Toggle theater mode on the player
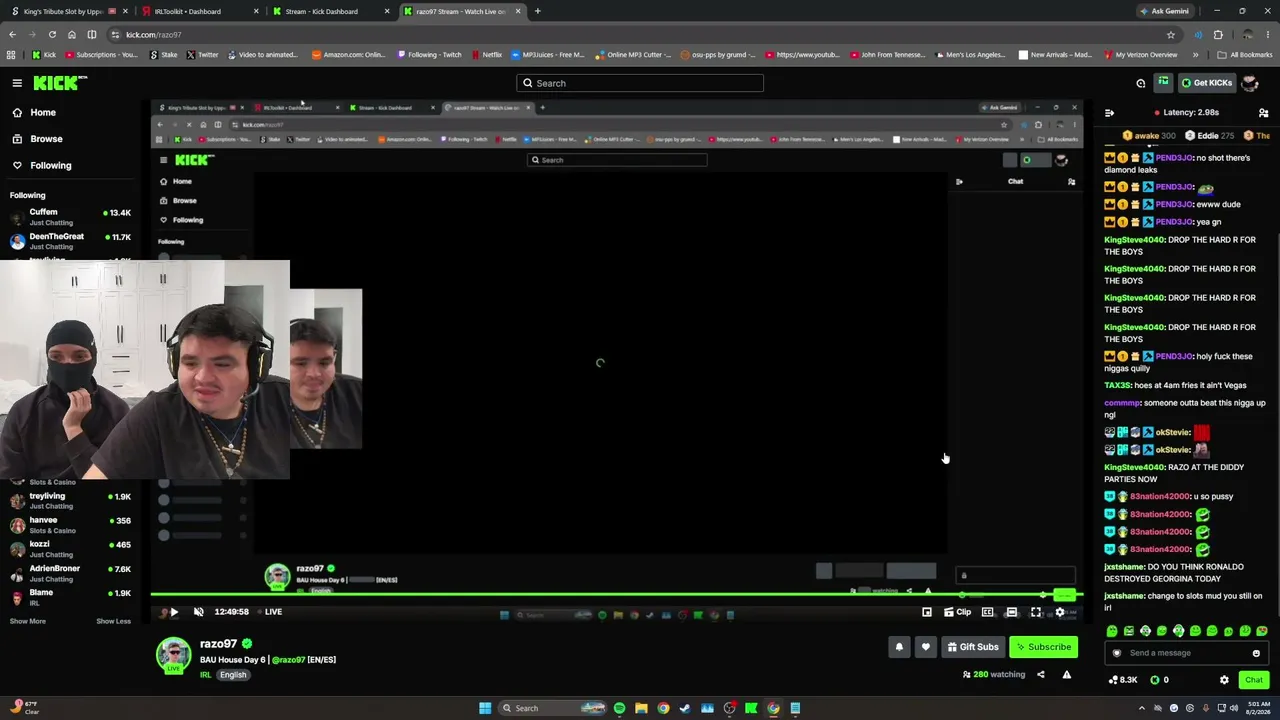Viewport: 1280px width, 720px height. pyautogui.click(x=1012, y=612)
